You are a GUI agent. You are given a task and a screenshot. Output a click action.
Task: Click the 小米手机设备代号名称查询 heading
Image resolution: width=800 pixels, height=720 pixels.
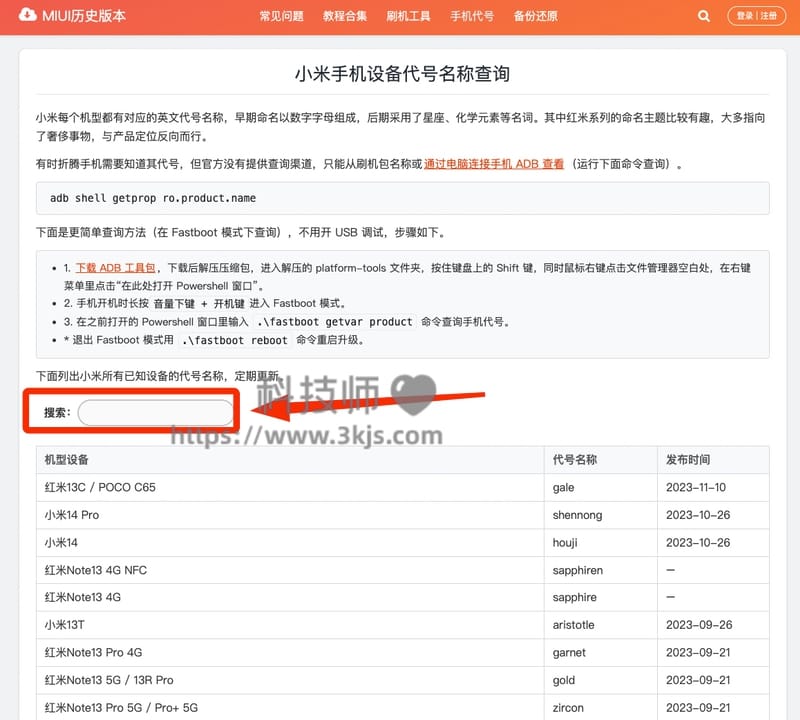[403, 73]
